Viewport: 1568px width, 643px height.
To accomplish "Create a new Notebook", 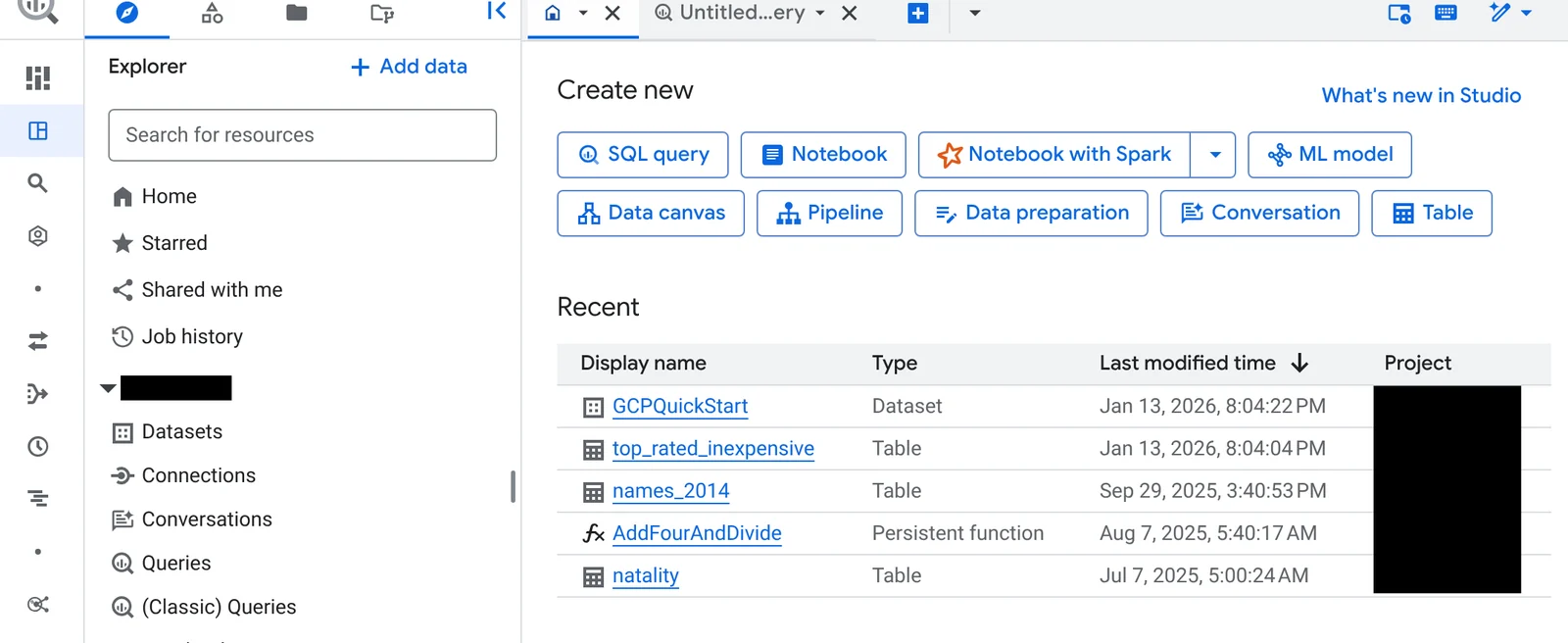I will tap(823, 155).
